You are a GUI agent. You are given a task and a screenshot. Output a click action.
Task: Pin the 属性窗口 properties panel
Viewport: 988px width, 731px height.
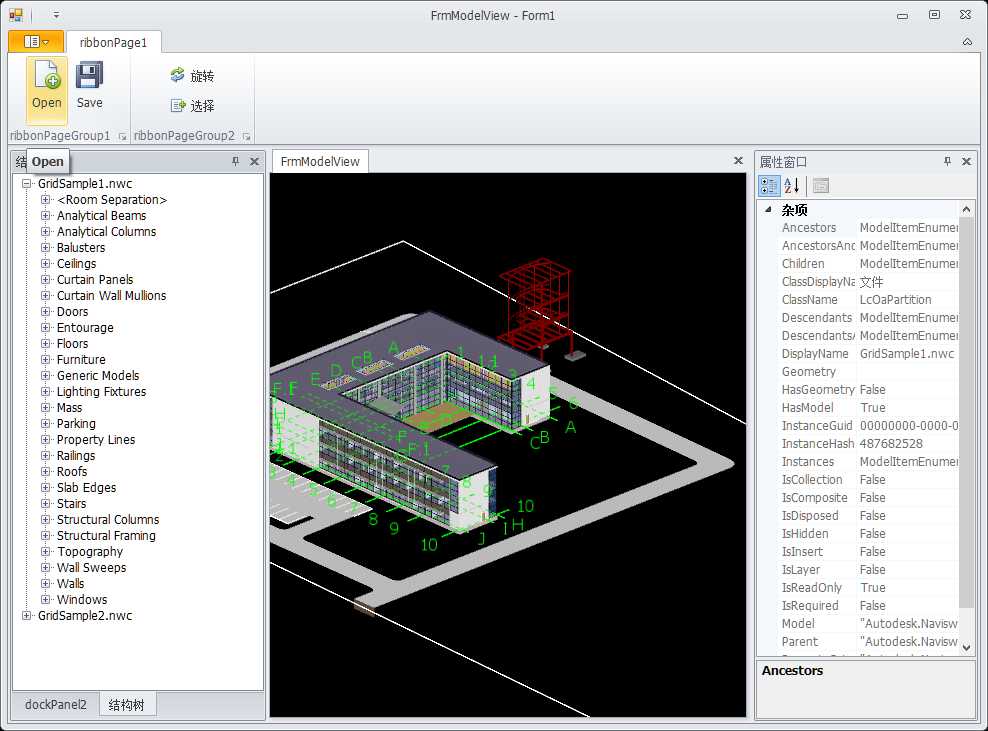click(x=947, y=161)
